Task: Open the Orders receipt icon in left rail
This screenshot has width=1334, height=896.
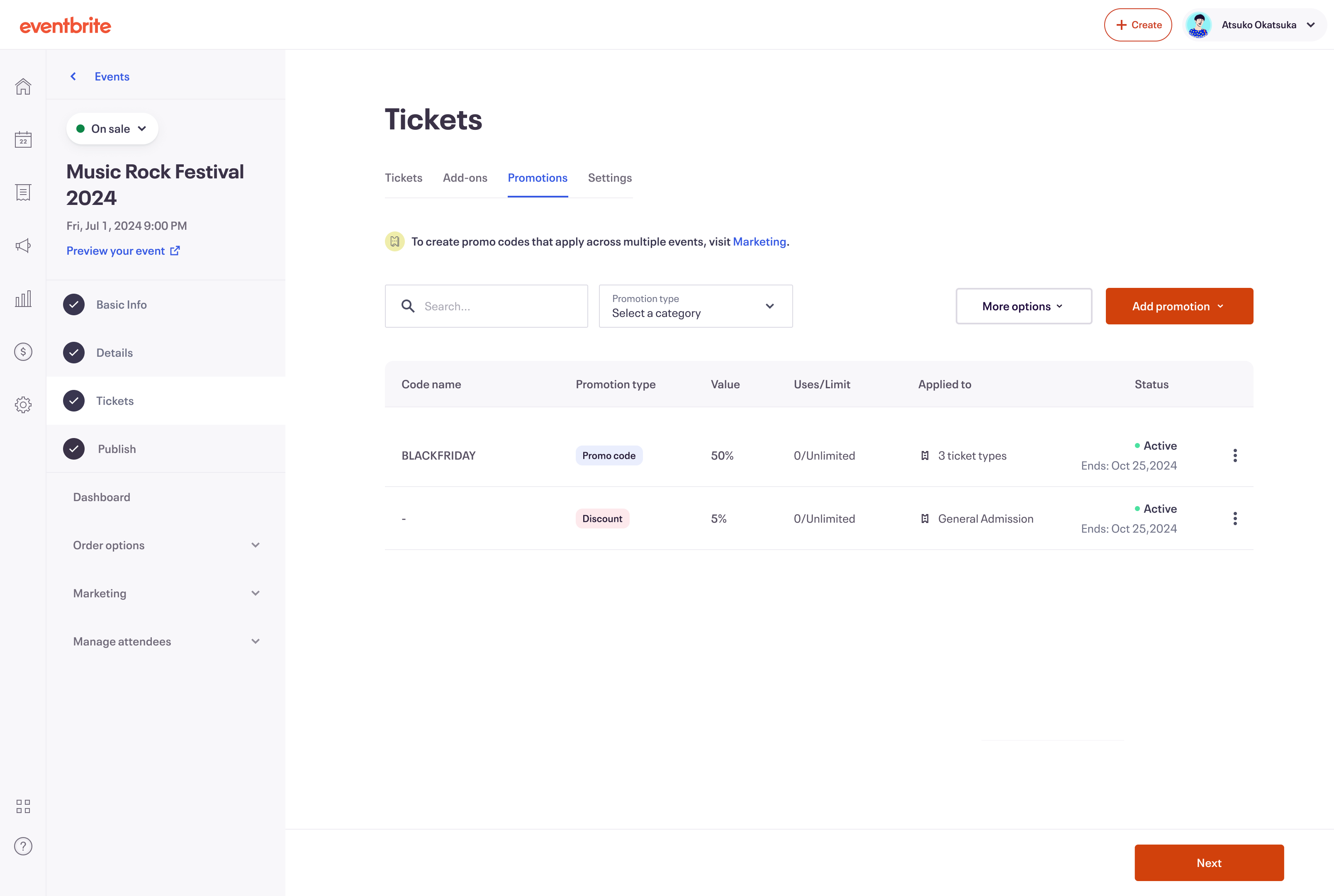Action: click(23, 192)
